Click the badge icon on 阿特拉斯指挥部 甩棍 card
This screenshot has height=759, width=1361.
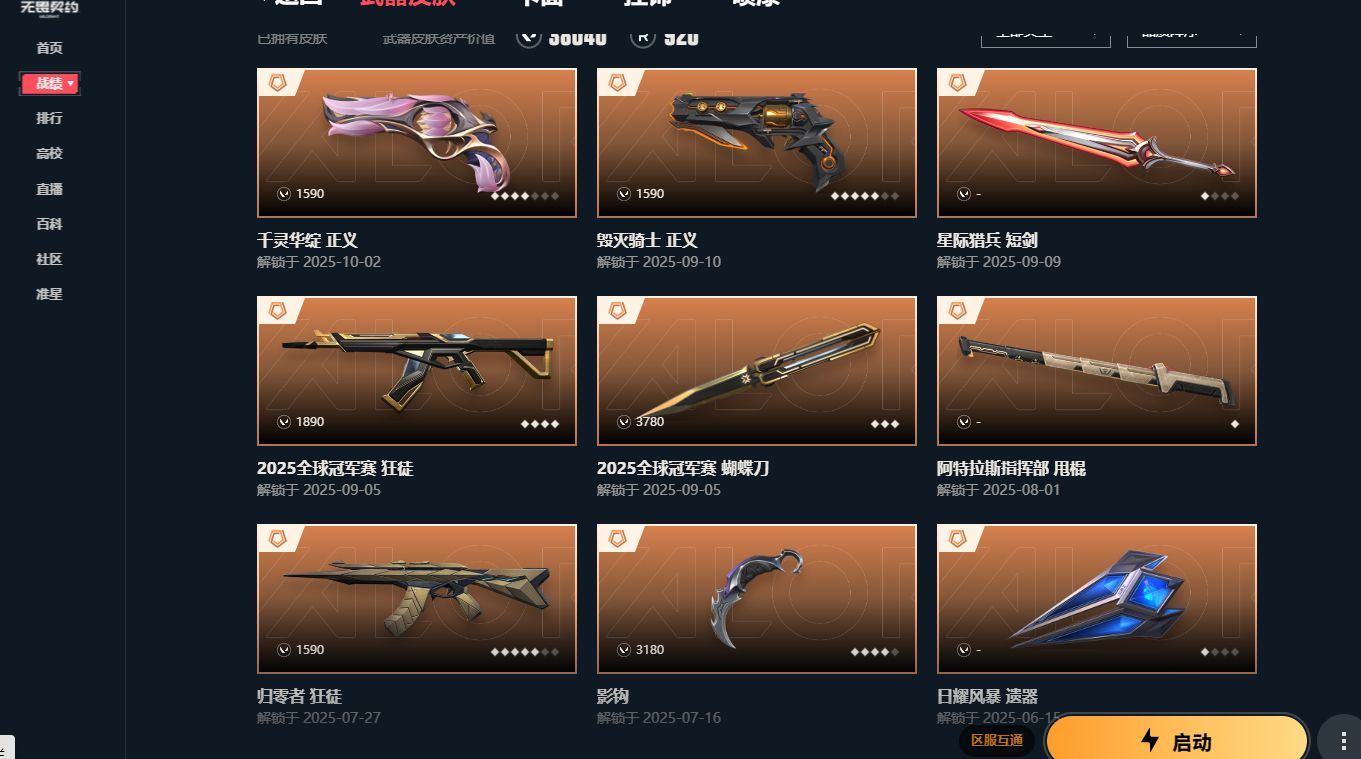click(958, 311)
